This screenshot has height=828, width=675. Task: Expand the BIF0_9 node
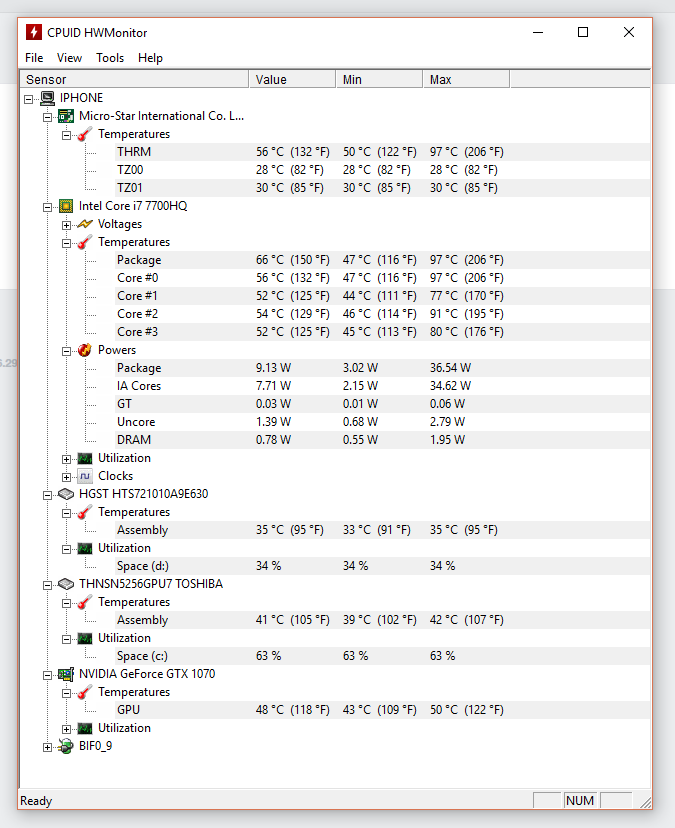click(48, 747)
